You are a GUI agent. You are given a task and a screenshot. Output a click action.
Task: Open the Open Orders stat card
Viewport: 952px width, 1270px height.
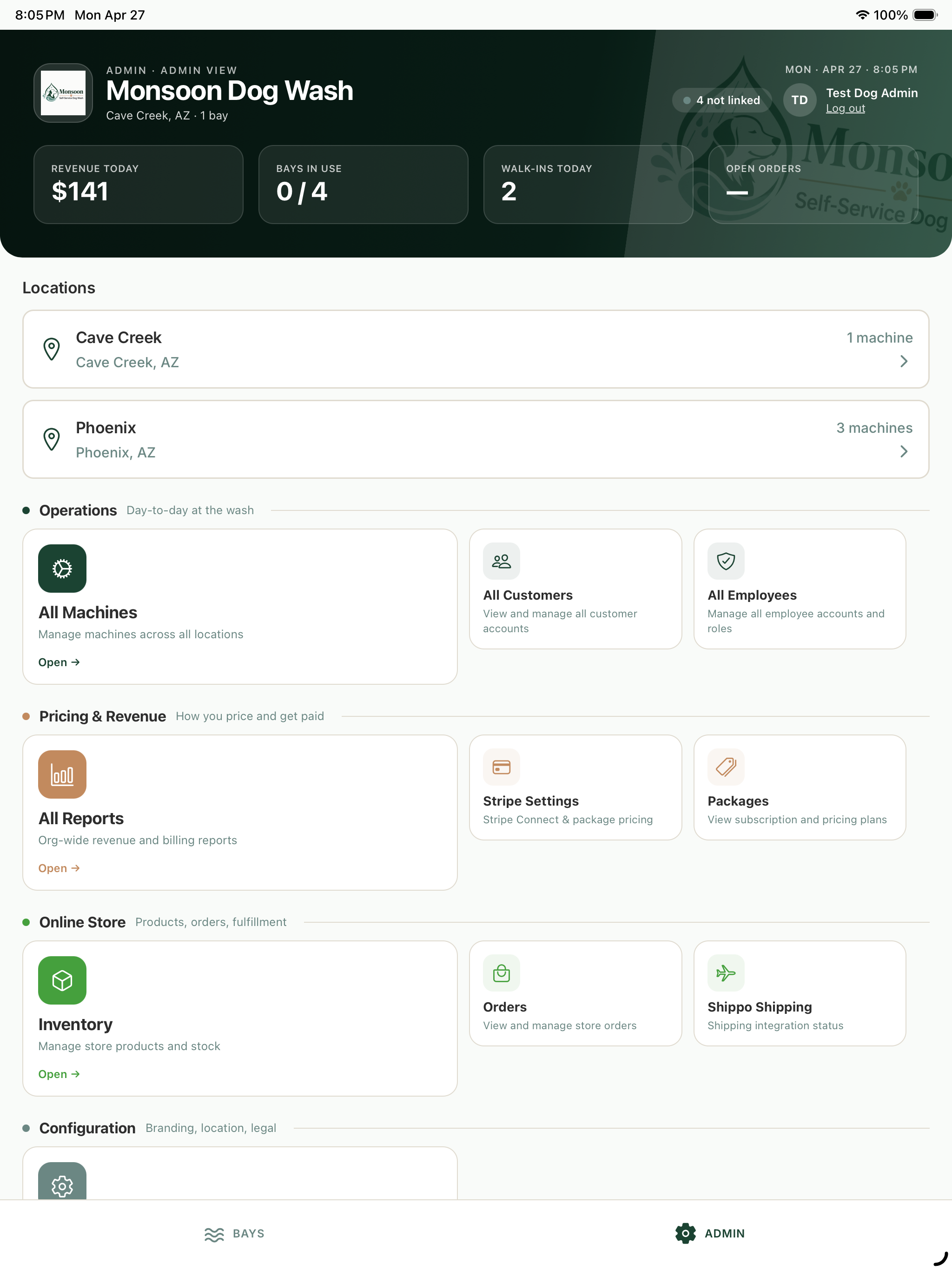[813, 184]
